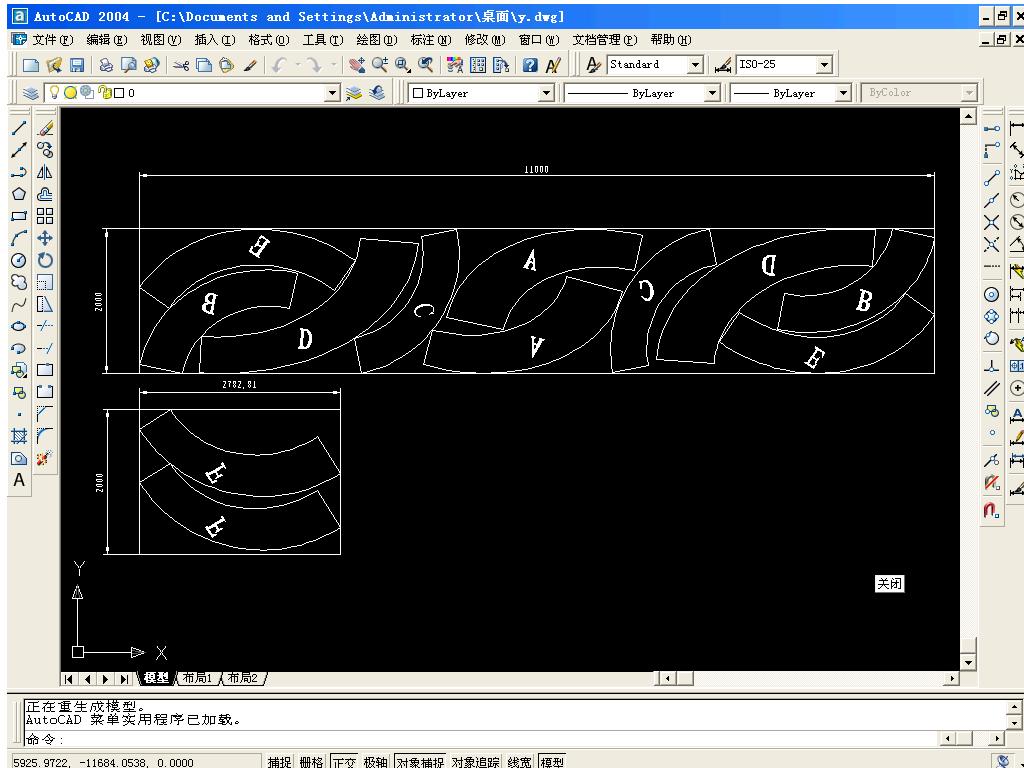Select the Circle tool
This screenshot has height=768, width=1024.
[19, 261]
